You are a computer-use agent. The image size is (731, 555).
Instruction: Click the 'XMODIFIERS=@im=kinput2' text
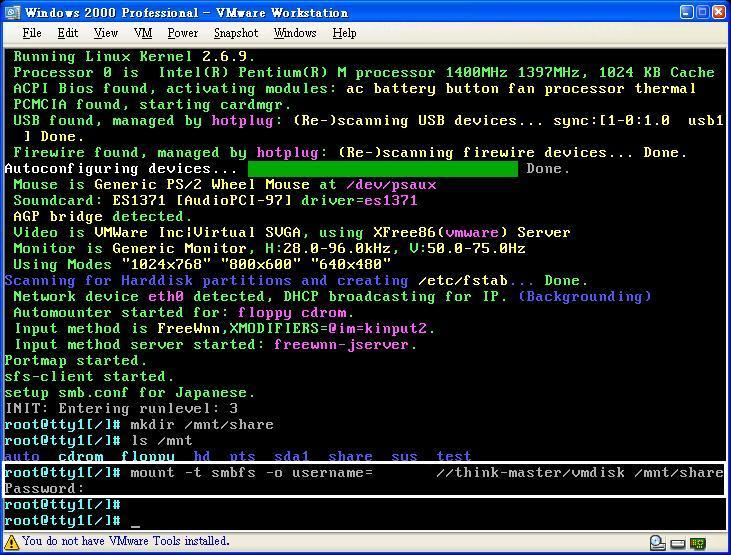point(328,329)
